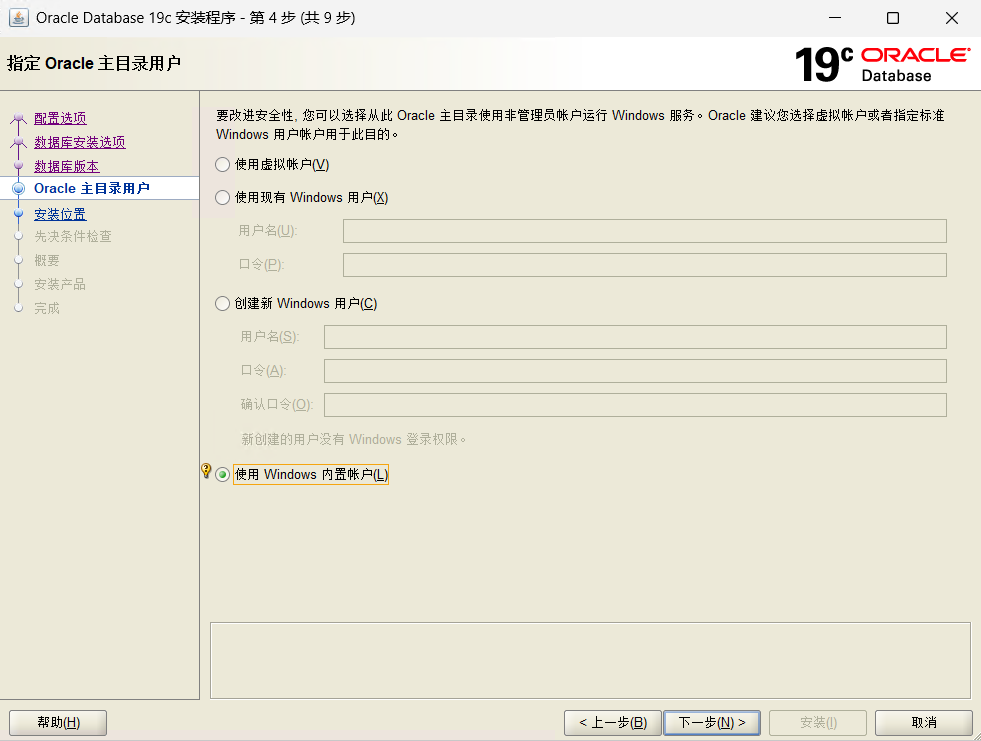Select the 使用虚拟帐户(V) option
This screenshot has width=981, height=741.
(x=222, y=164)
